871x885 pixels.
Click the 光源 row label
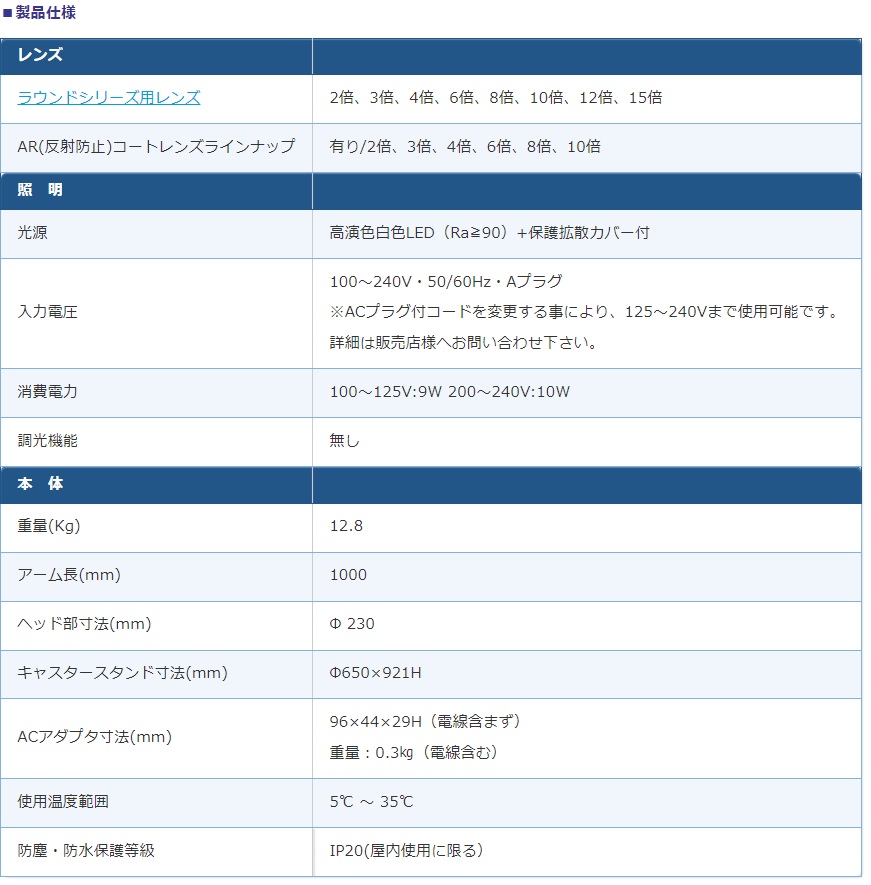(32, 233)
